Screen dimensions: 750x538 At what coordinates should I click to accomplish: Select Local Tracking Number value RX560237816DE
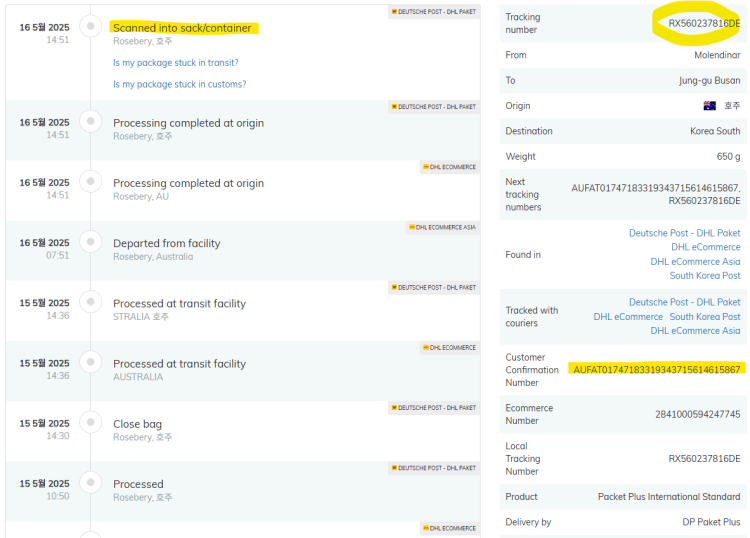tap(704, 459)
